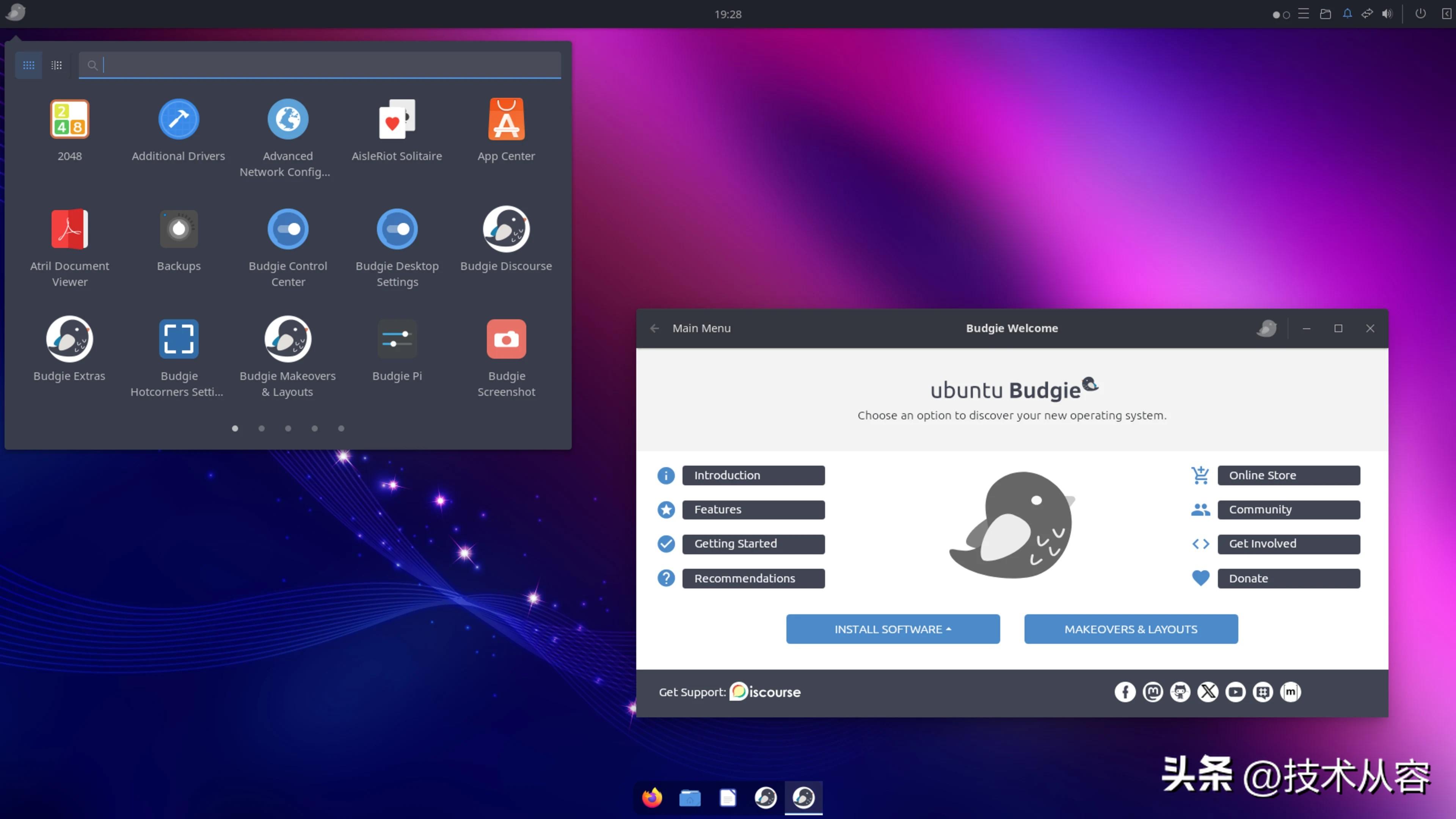This screenshot has height=819, width=1456.
Task: Open the Features section
Action: (x=753, y=510)
